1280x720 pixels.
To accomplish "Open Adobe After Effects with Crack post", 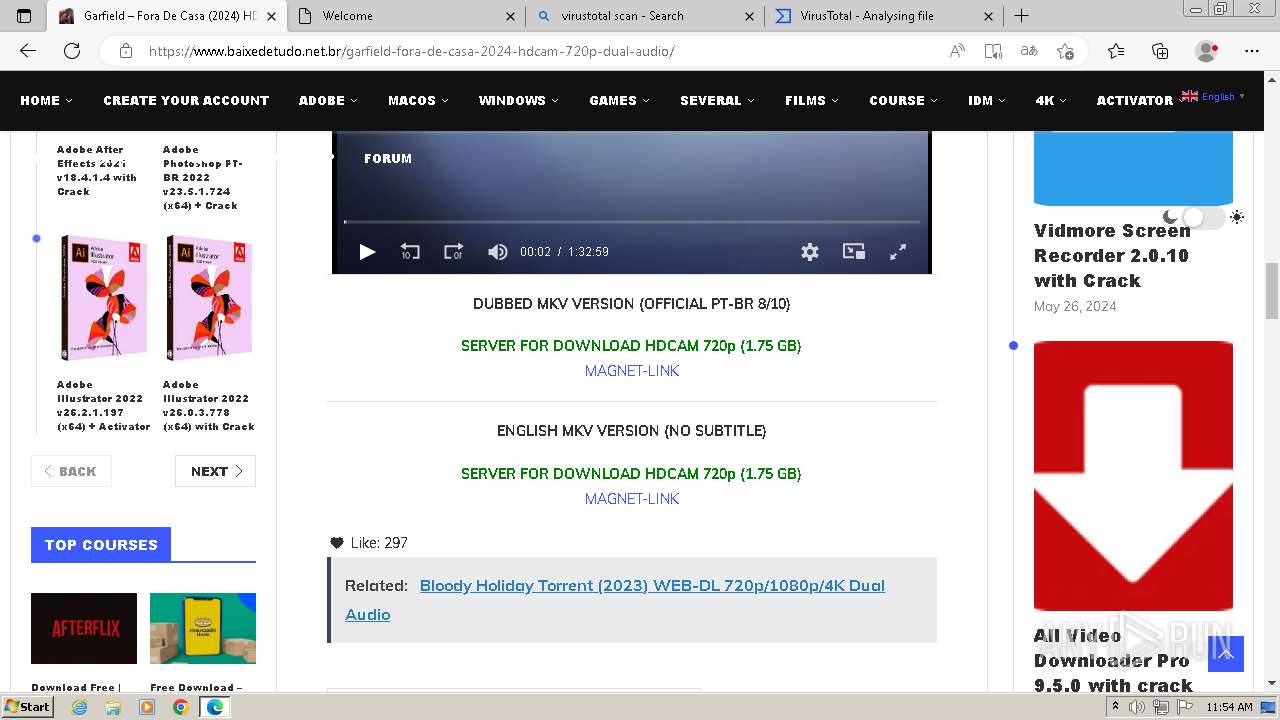I will point(97,170).
